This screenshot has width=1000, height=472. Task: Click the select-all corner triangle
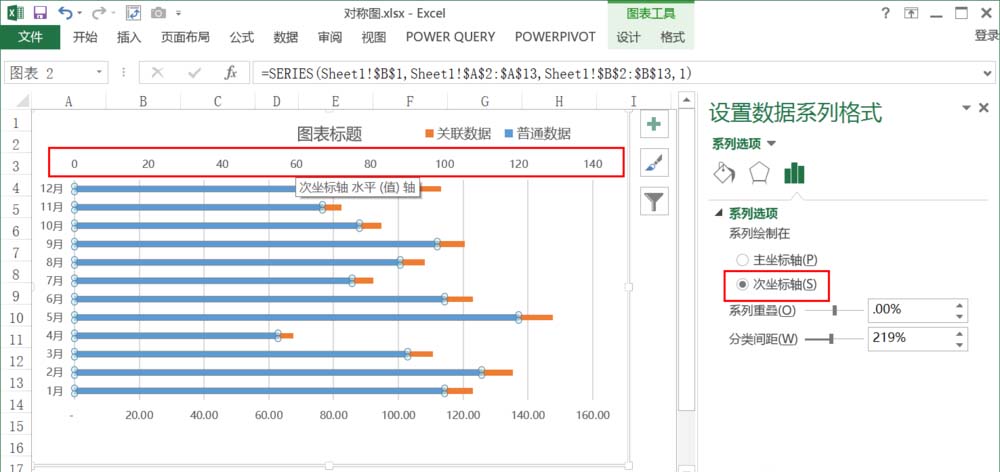point(22,101)
